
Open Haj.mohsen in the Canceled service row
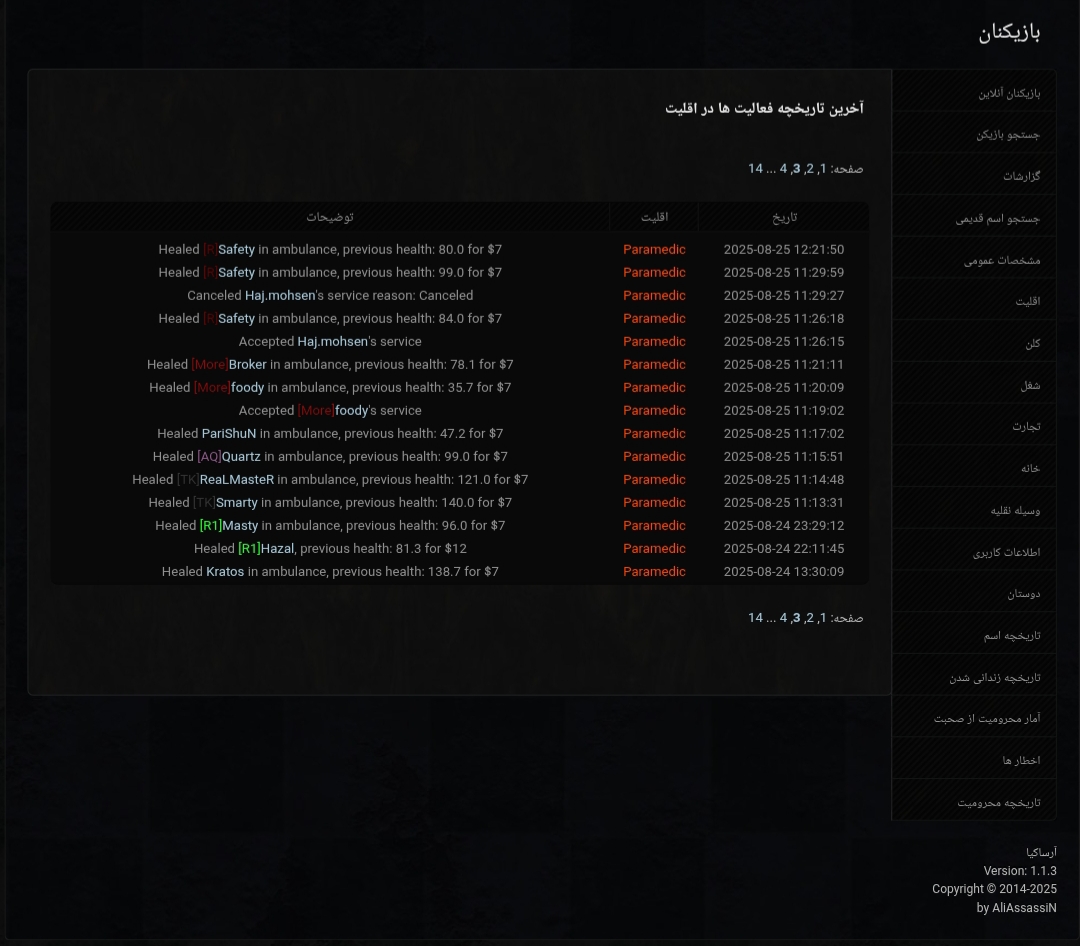pyautogui.click(x=280, y=296)
